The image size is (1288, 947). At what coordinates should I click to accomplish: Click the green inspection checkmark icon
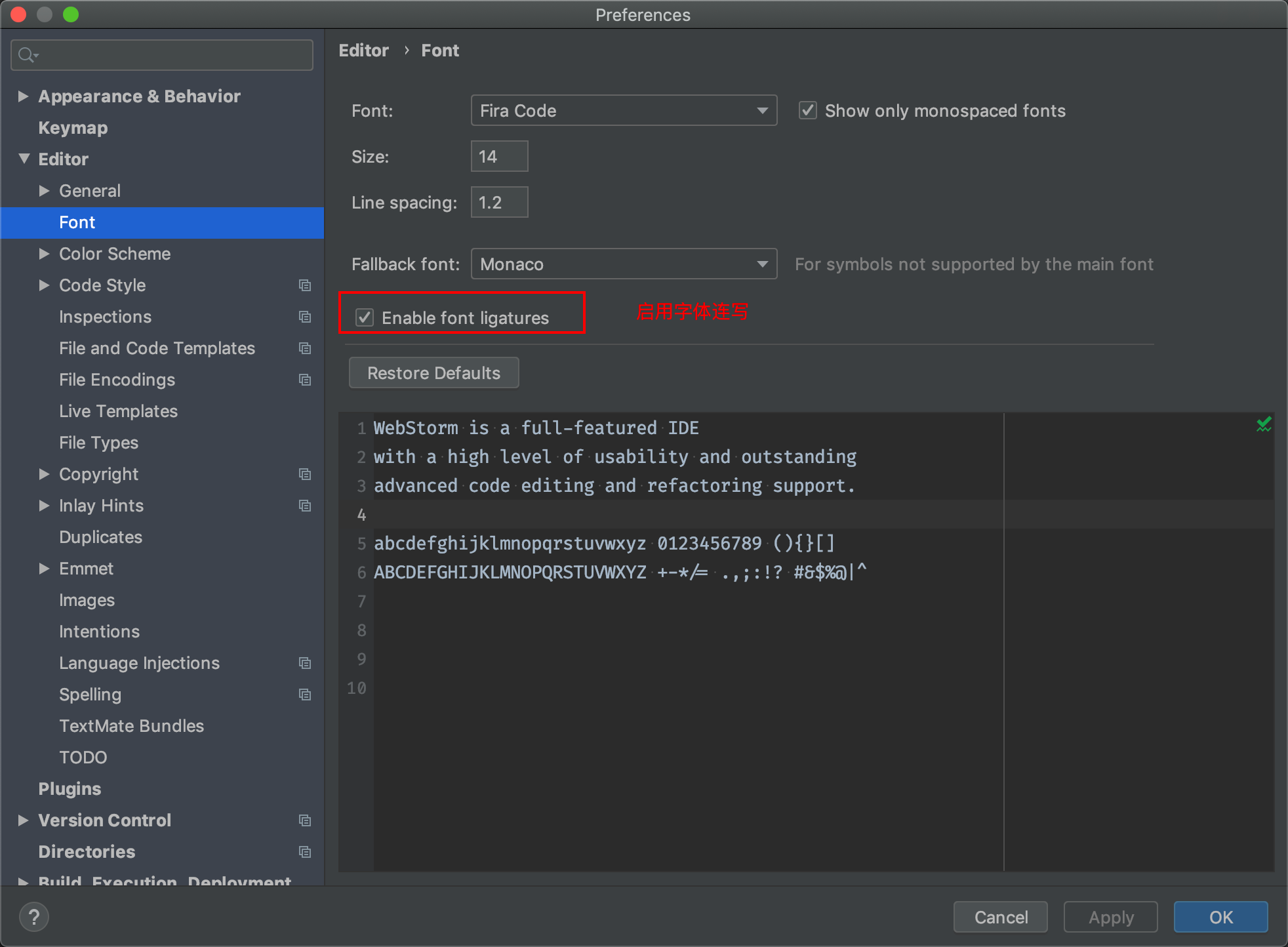1264,425
